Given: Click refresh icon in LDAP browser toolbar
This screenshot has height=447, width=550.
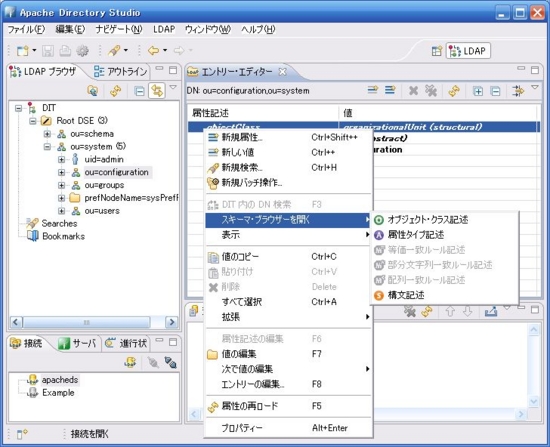Looking at the screenshot, I should pyautogui.click(x=115, y=91).
